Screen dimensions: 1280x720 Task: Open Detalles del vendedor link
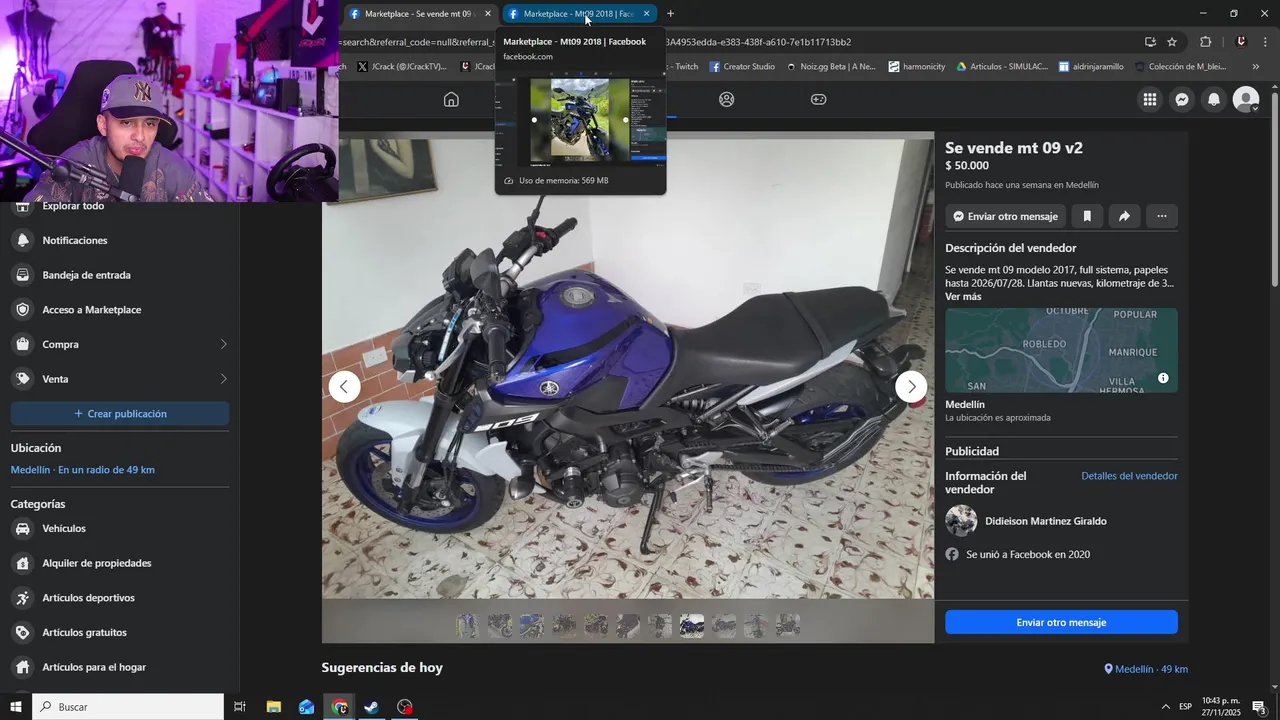[1129, 476]
